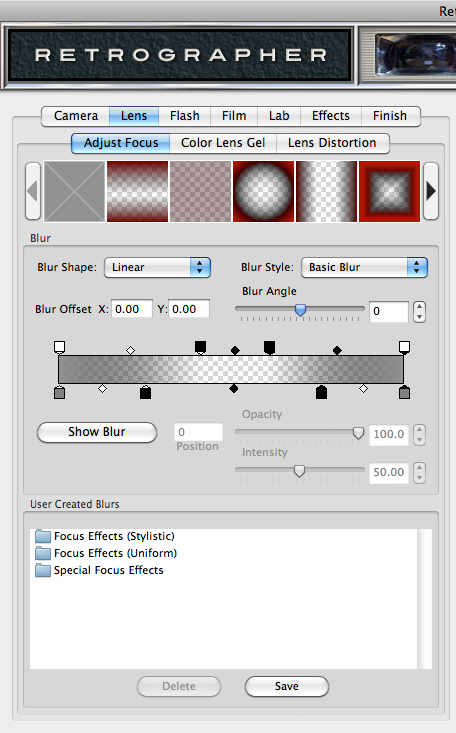Select the vertical band blur preset
Image resolution: width=456 pixels, height=733 pixels.
click(326, 191)
